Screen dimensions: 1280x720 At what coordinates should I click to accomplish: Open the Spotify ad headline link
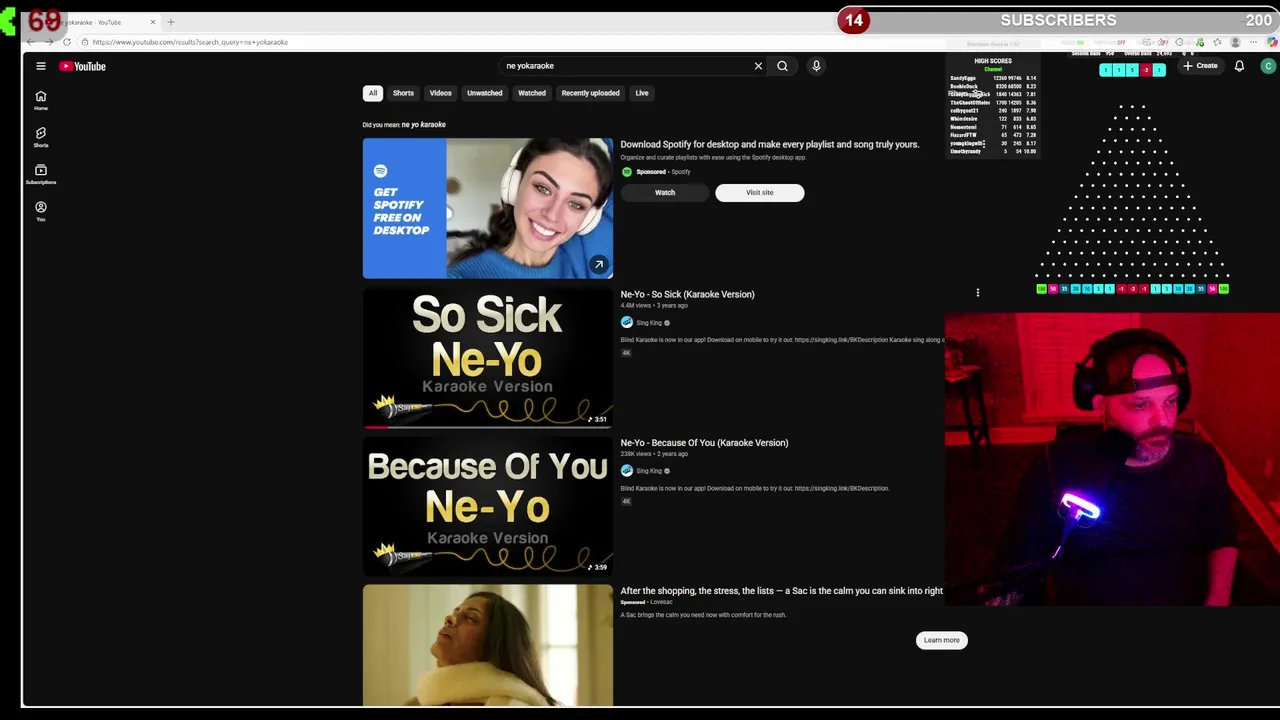tap(769, 144)
